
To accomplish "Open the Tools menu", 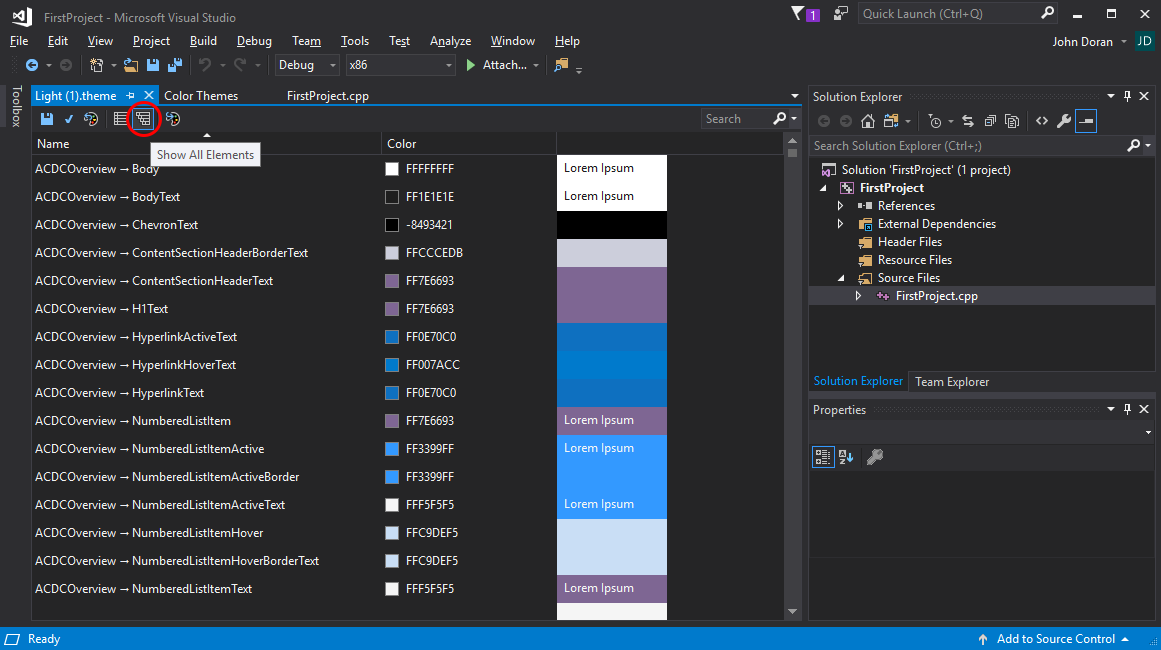I will pos(355,41).
